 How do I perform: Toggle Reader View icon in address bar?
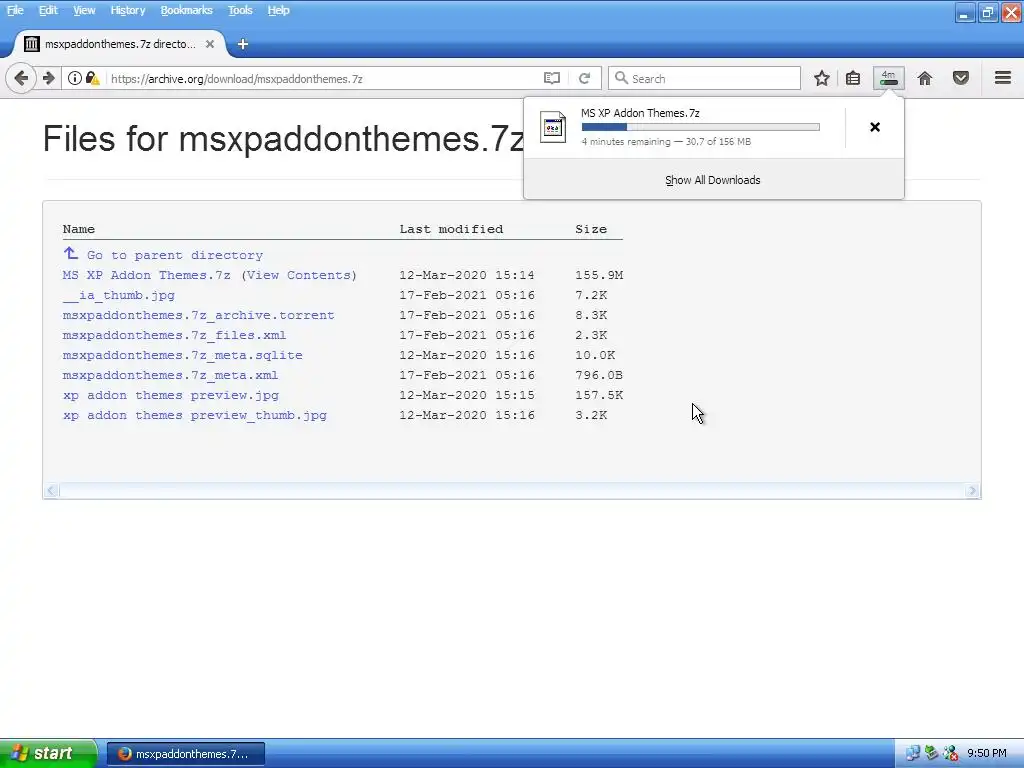(x=552, y=78)
